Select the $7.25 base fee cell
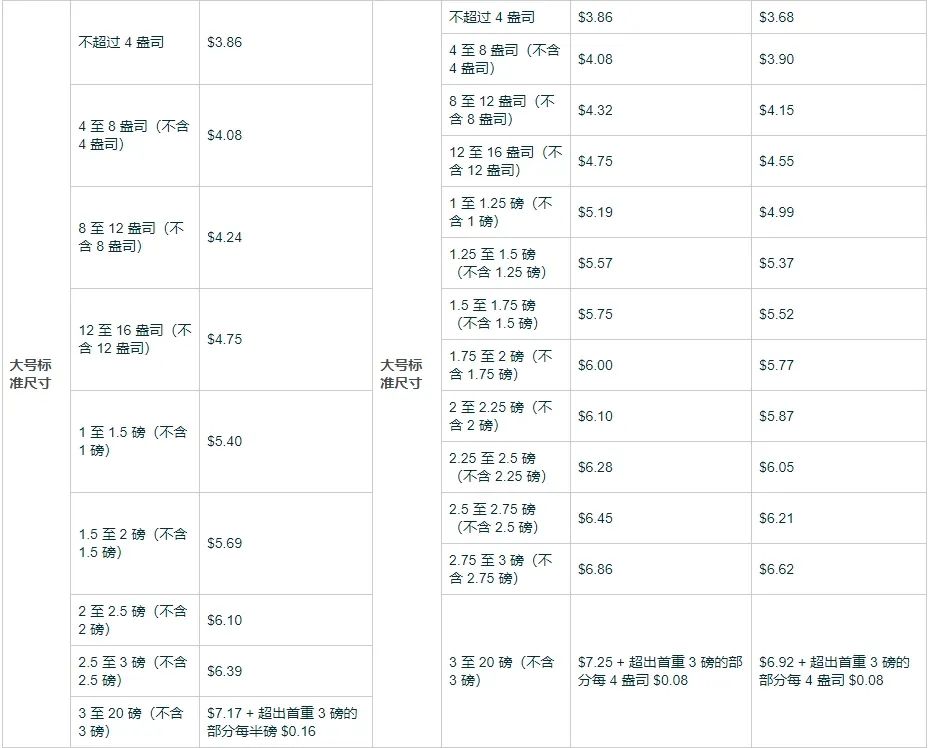 [x=660, y=671]
